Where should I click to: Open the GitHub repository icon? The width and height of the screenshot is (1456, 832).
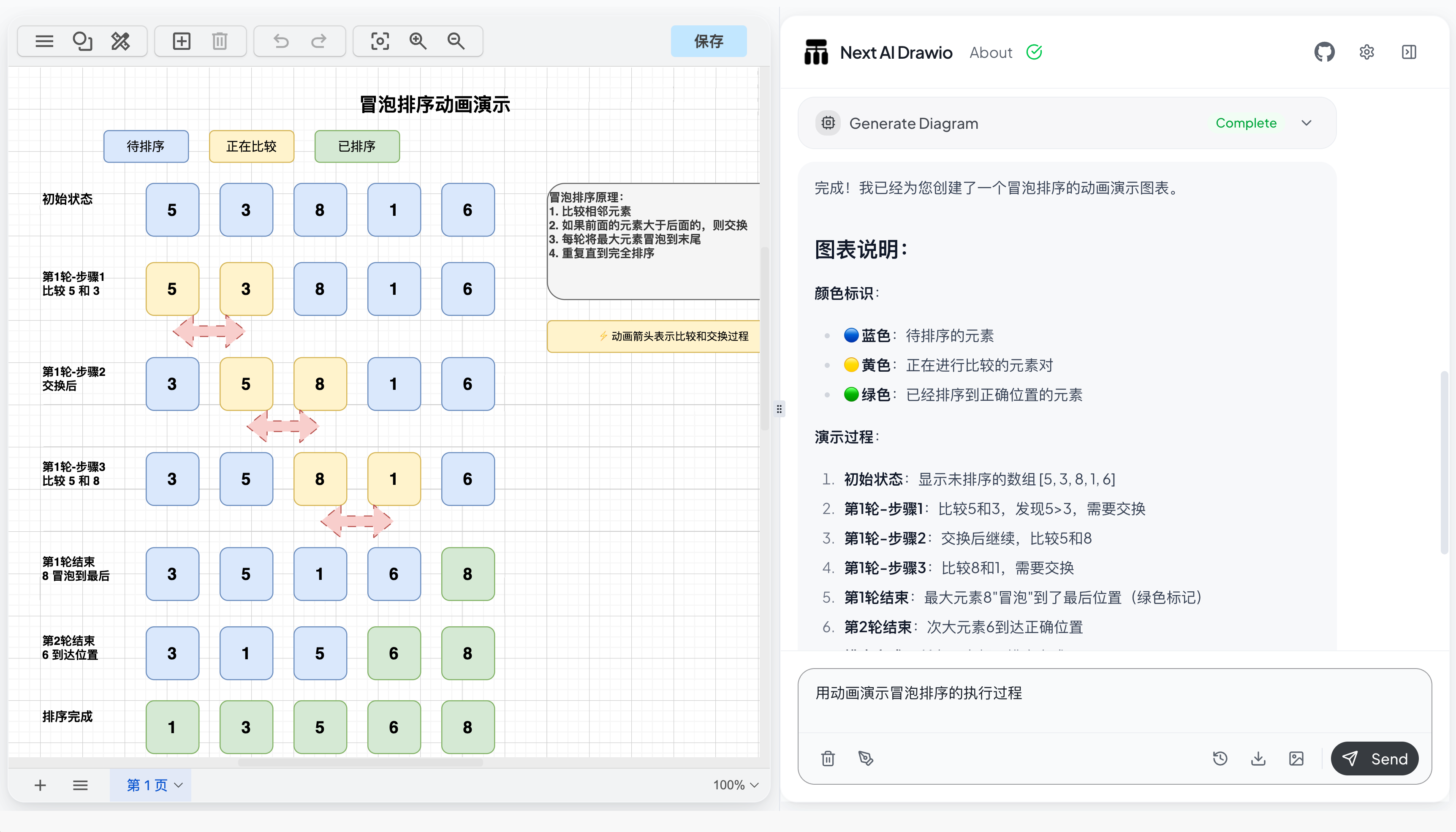[x=1324, y=52]
